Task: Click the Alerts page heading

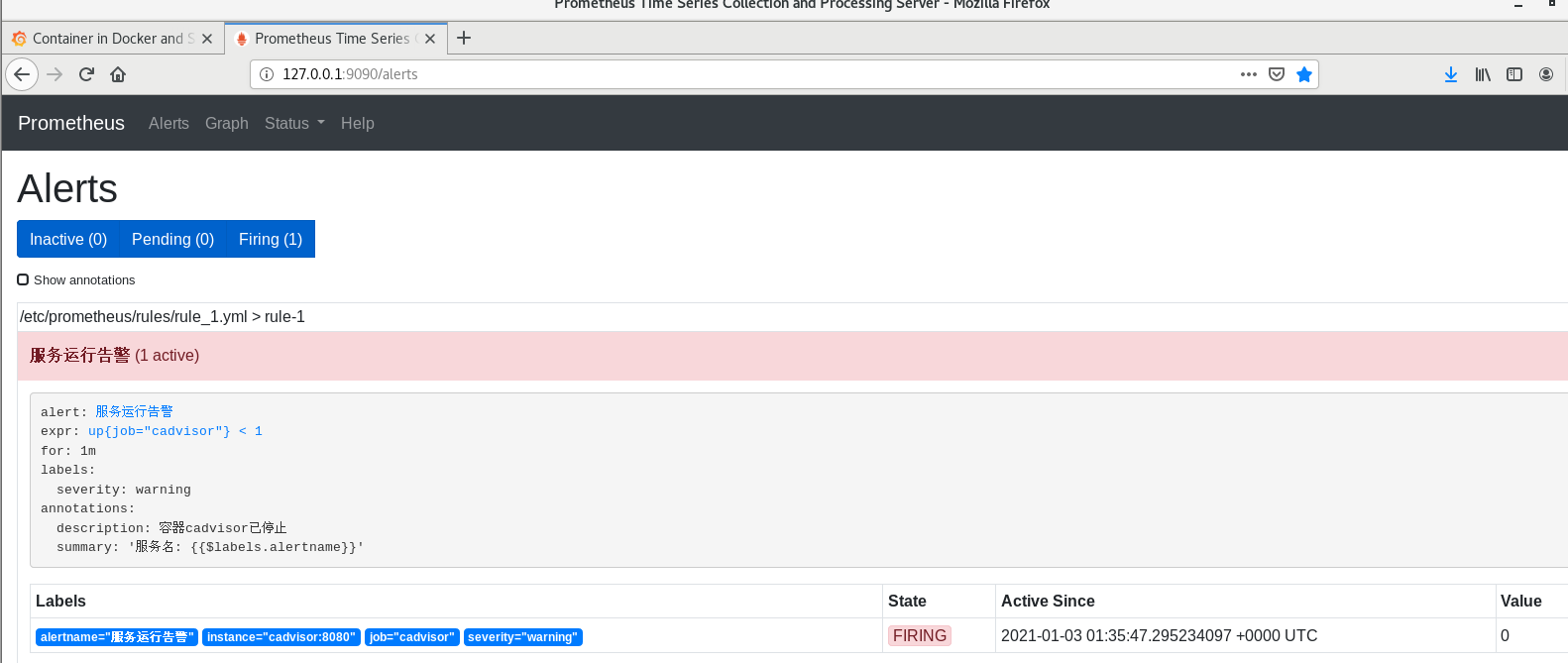Action: point(67,188)
